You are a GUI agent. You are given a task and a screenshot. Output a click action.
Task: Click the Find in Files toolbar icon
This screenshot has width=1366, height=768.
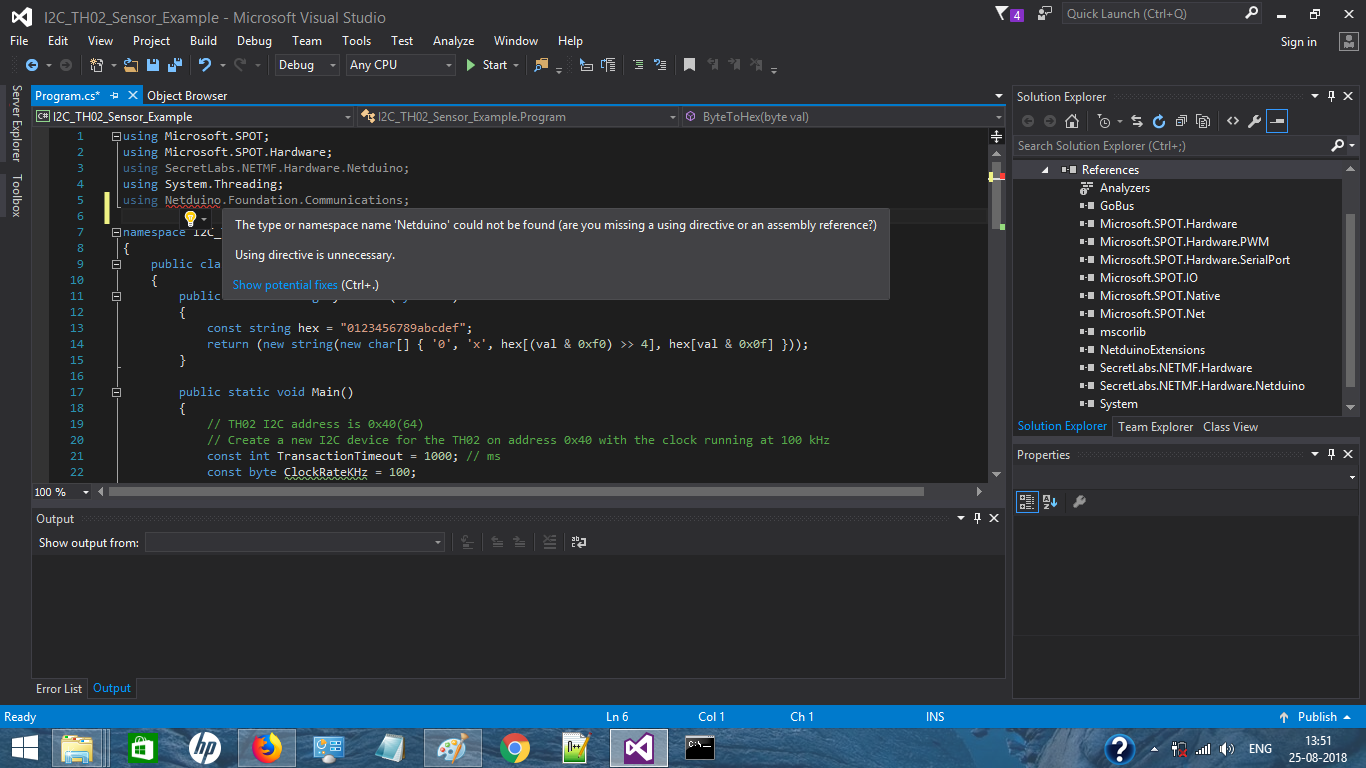541,65
